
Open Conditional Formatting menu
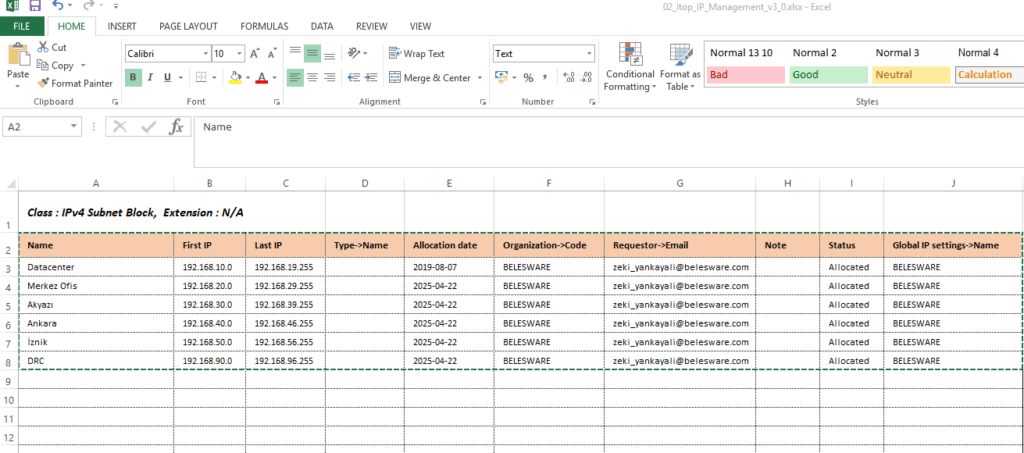pyautogui.click(x=630, y=68)
